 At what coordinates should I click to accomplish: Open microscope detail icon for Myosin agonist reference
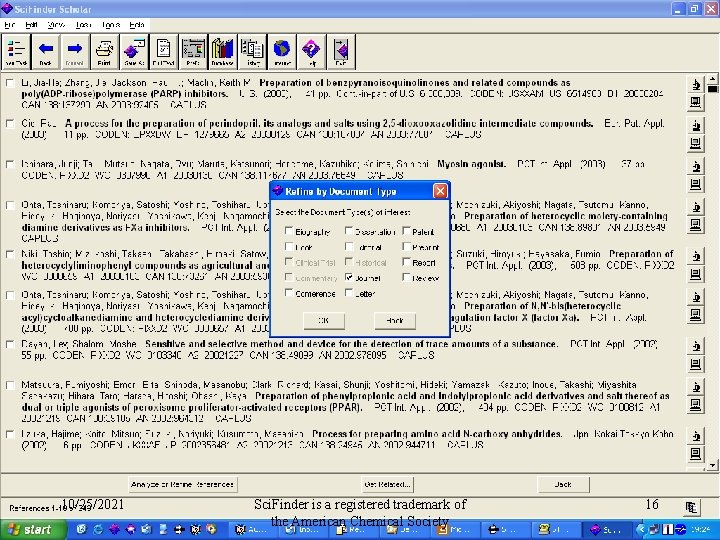point(696,166)
